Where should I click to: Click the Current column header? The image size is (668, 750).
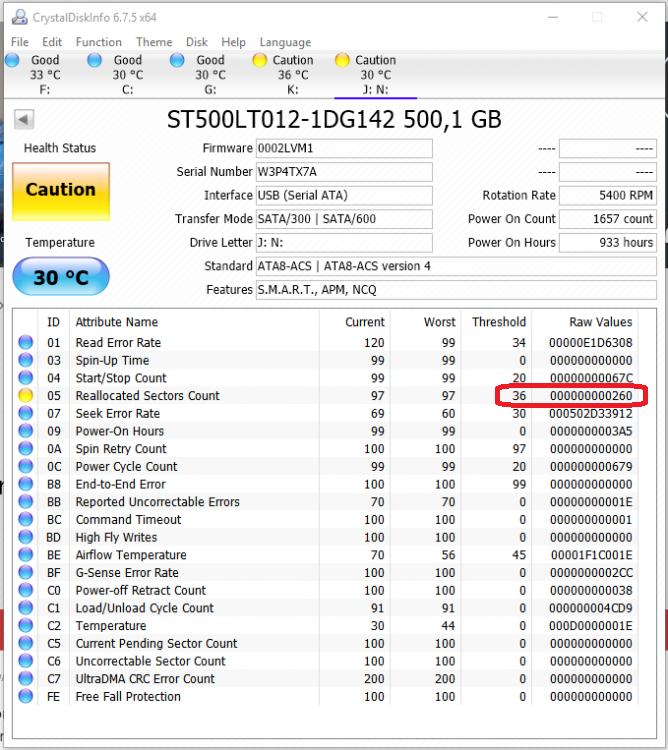(365, 322)
